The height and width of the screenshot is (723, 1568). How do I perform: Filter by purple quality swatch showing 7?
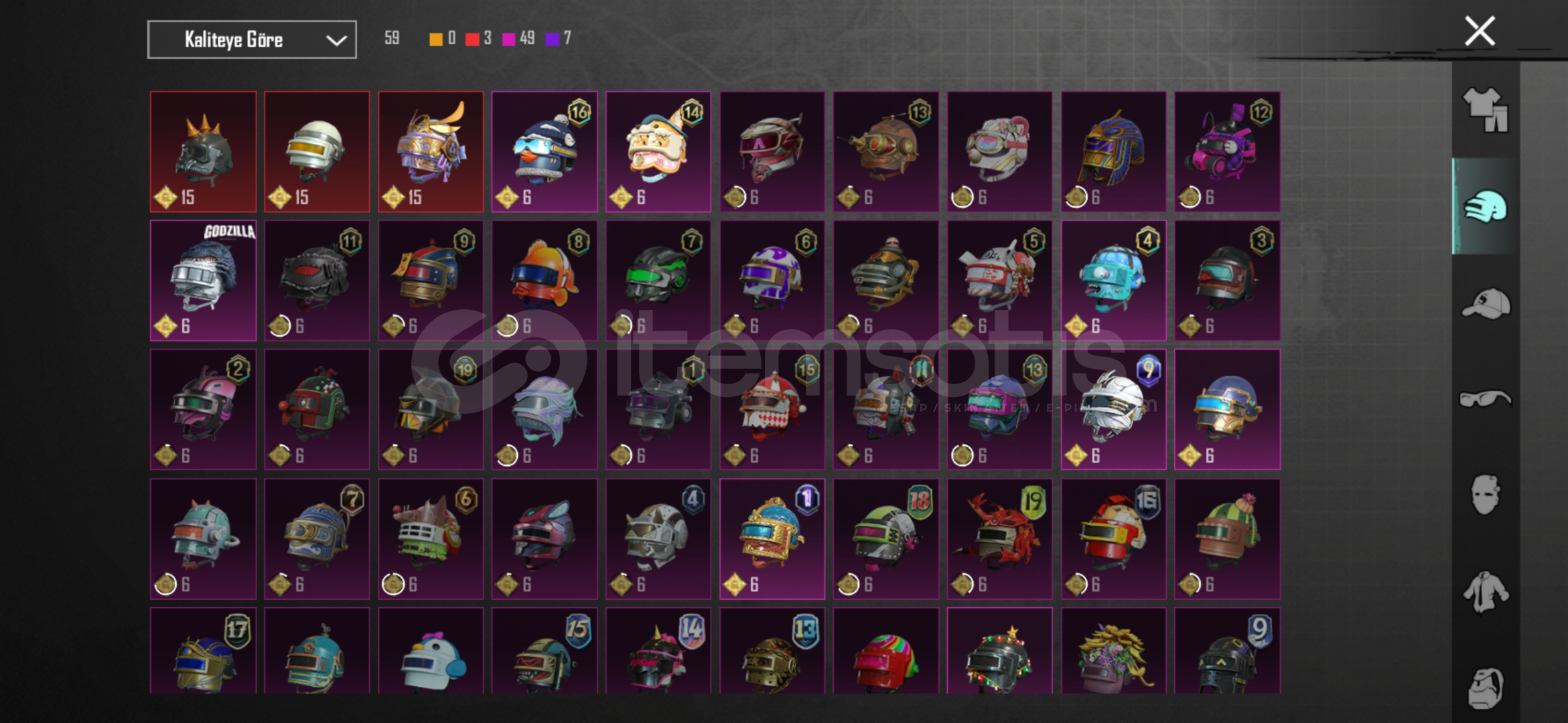[x=552, y=39]
